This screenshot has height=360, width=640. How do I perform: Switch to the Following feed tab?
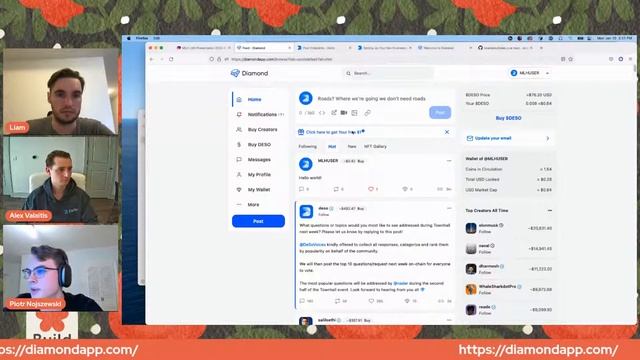(x=307, y=147)
